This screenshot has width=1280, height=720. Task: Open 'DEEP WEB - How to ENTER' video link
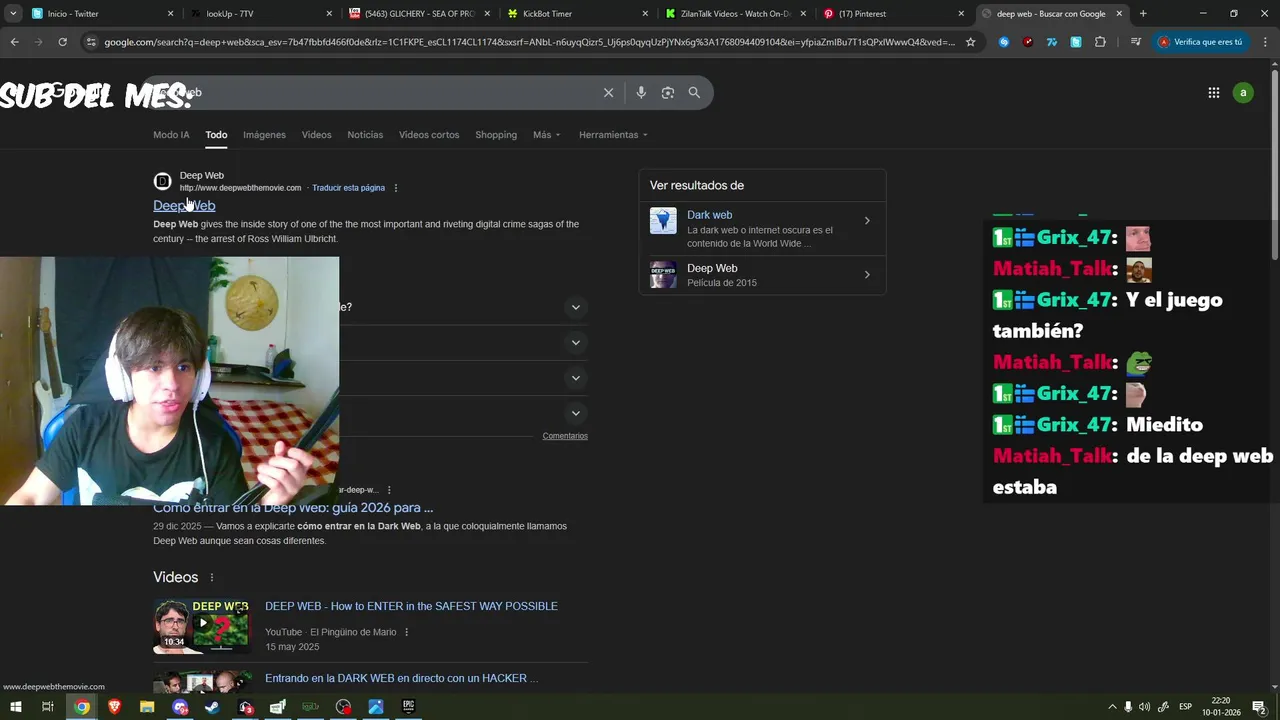click(x=411, y=606)
